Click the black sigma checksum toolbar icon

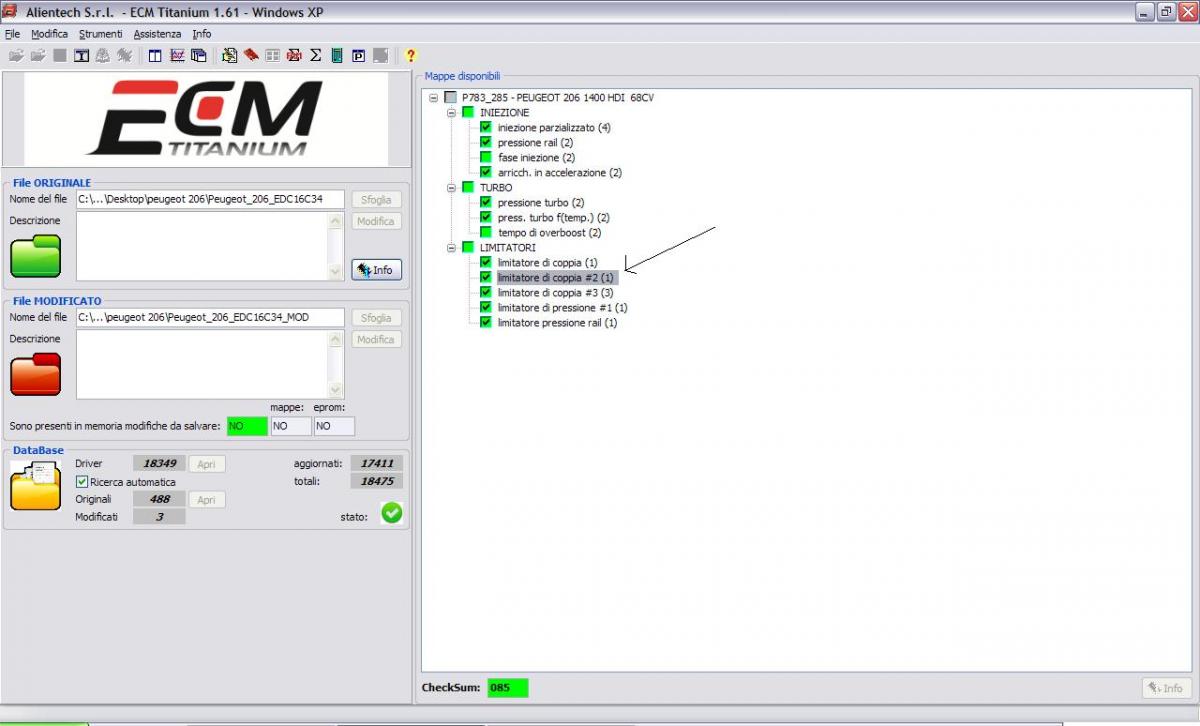pos(316,56)
